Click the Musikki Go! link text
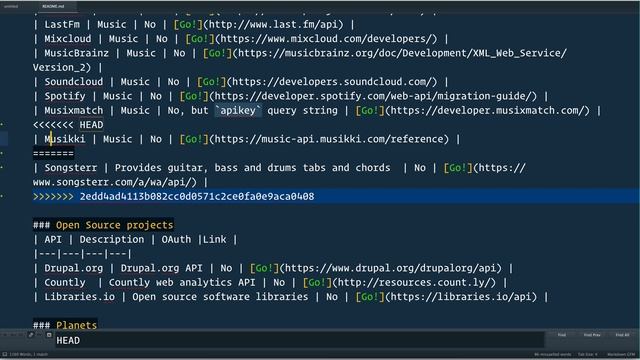 click(x=194, y=139)
